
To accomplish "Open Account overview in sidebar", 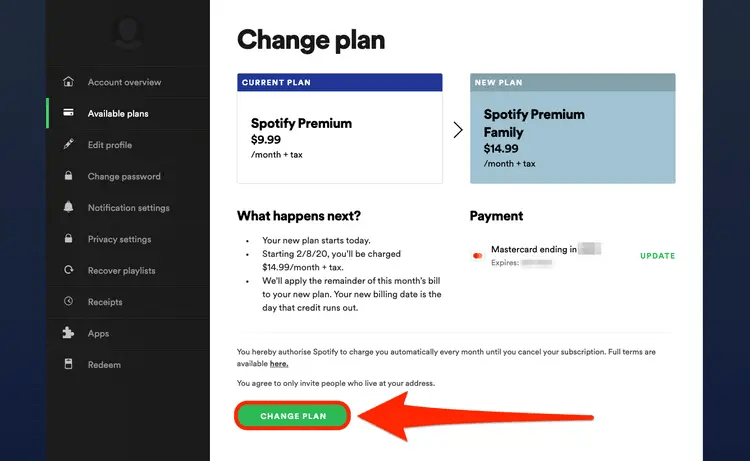I will click(x=124, y=82).
